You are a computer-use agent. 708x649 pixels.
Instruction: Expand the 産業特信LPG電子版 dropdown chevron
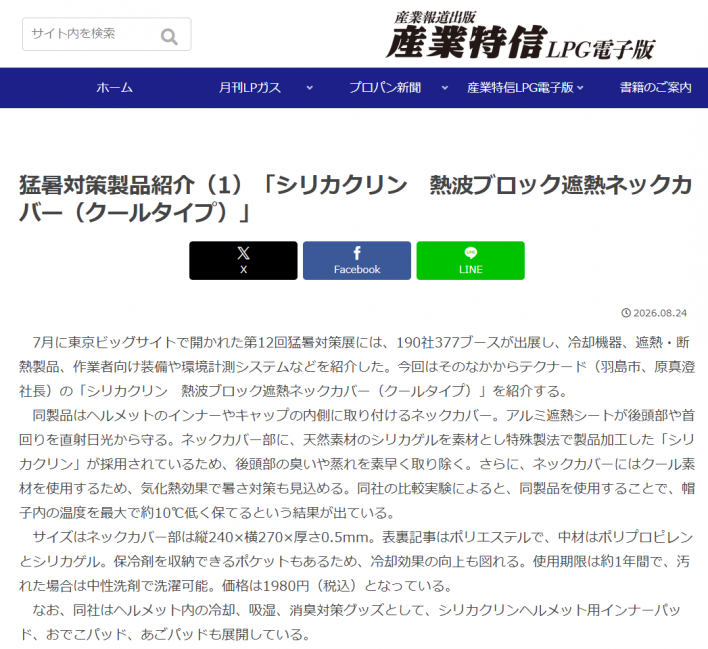coord(580,88)
